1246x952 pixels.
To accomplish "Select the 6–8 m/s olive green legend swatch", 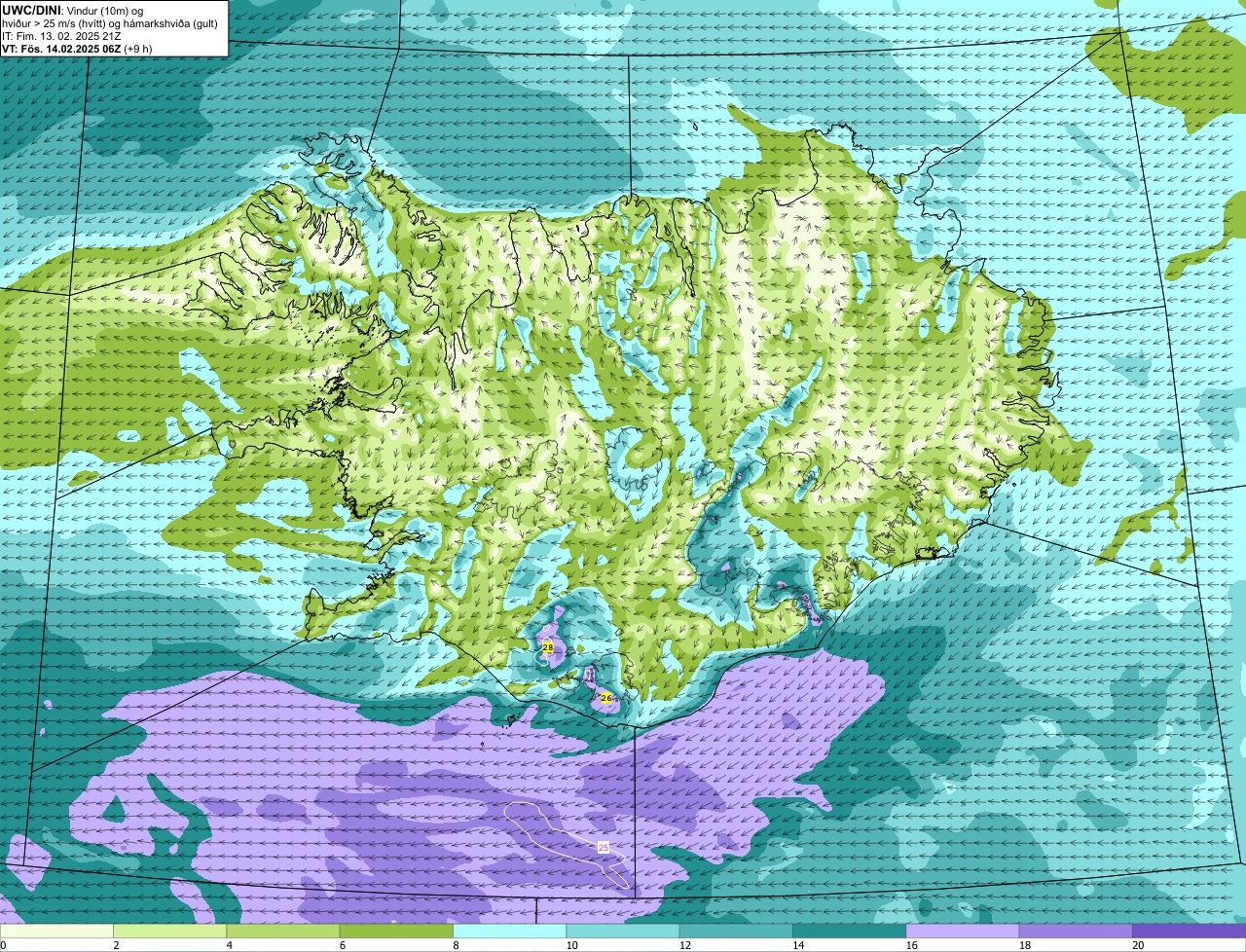I will (396, 931).
